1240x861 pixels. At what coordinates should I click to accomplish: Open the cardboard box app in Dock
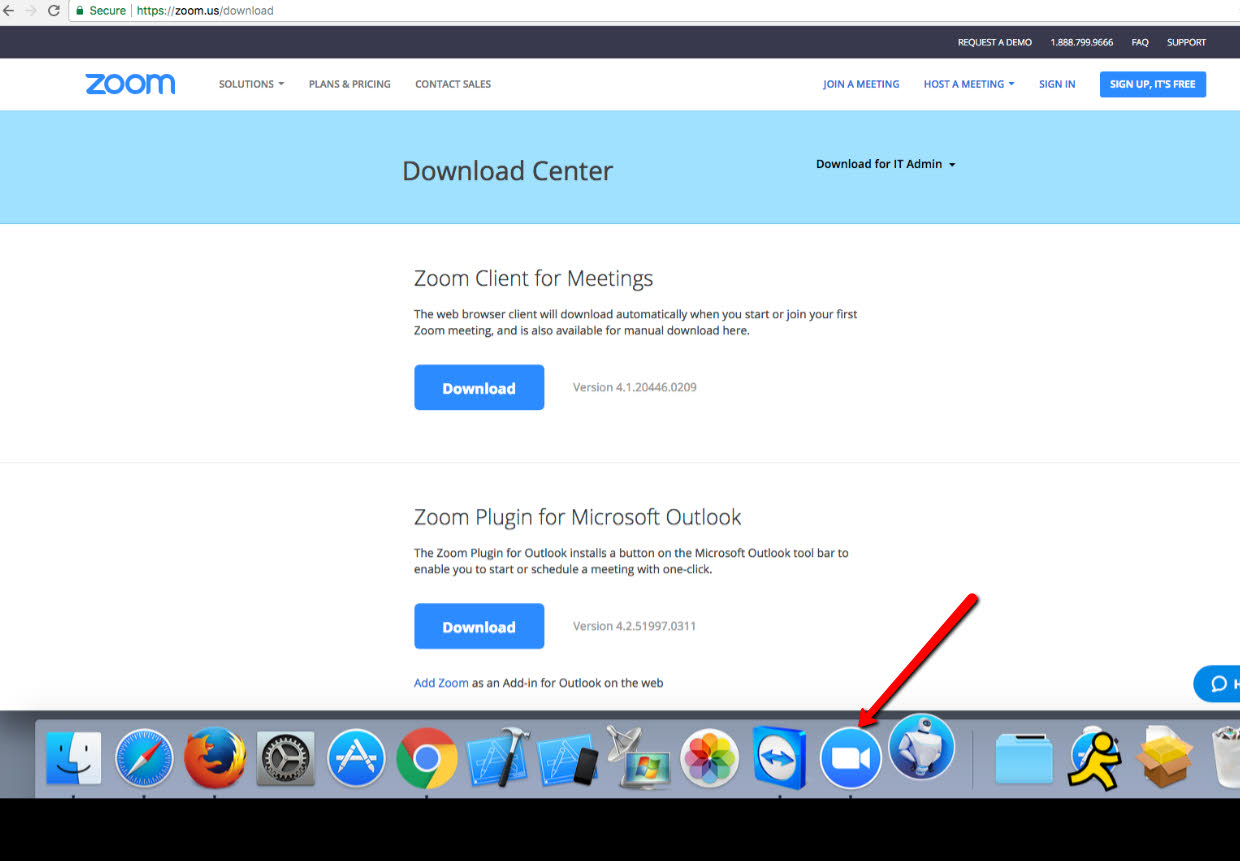[x=1166, y=757]
